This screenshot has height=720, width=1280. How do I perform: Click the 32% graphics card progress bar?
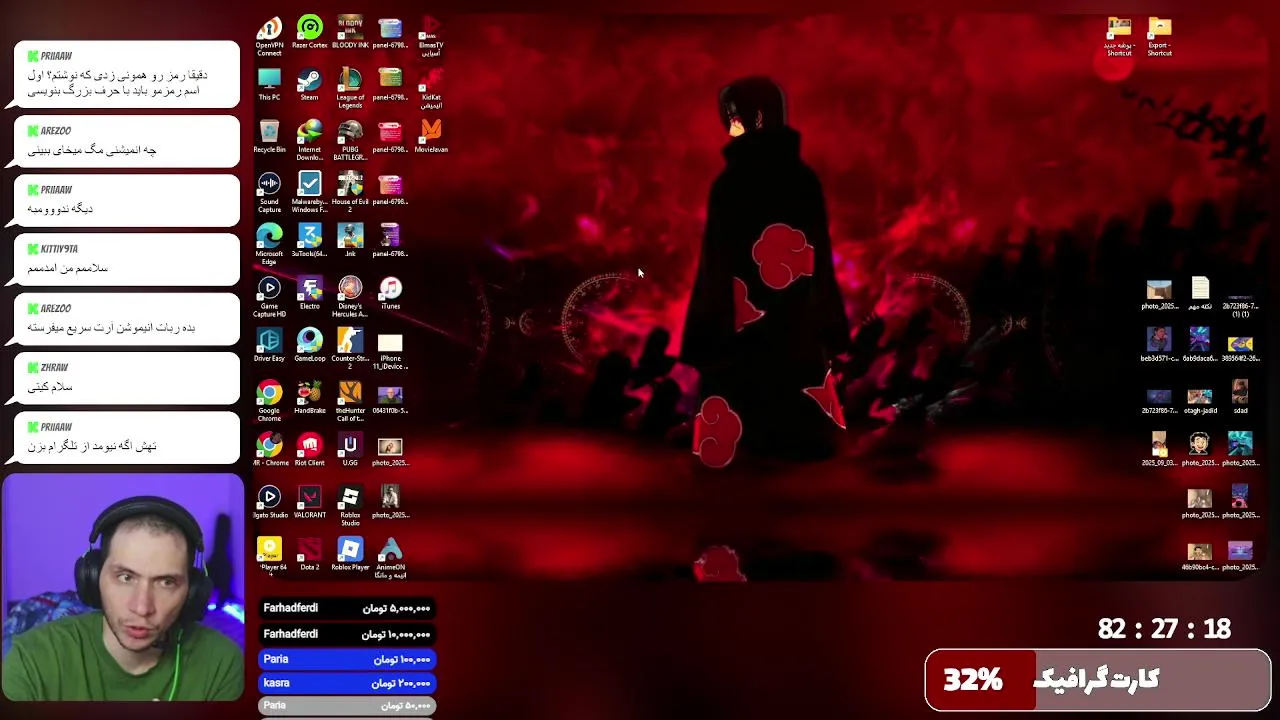click(x=1098, y=680)
